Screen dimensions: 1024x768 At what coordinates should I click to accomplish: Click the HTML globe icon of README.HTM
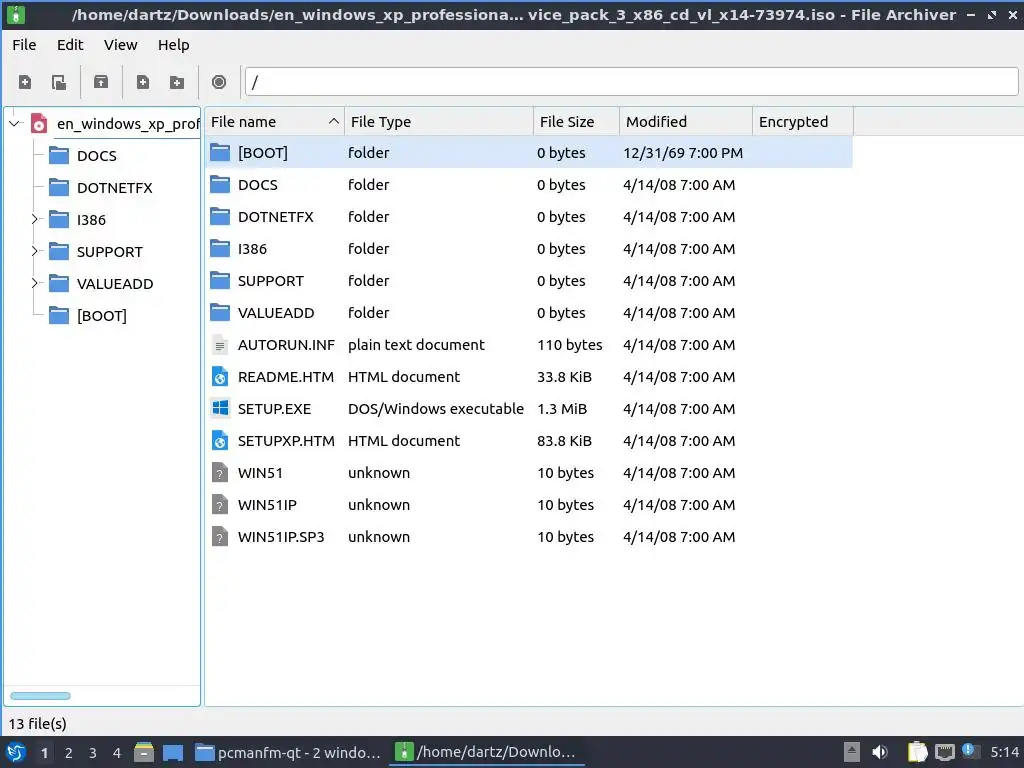point(220,377)
